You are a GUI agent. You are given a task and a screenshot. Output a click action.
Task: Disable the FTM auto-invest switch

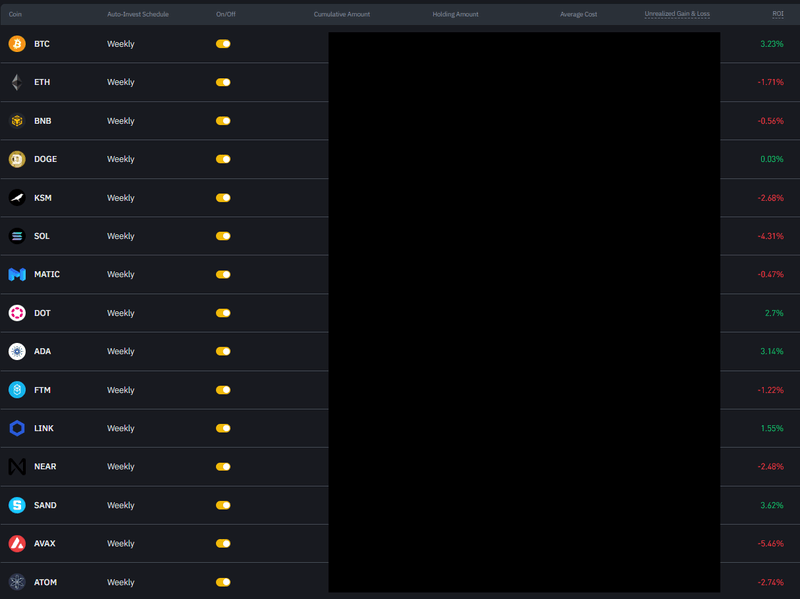coord(223,390)
